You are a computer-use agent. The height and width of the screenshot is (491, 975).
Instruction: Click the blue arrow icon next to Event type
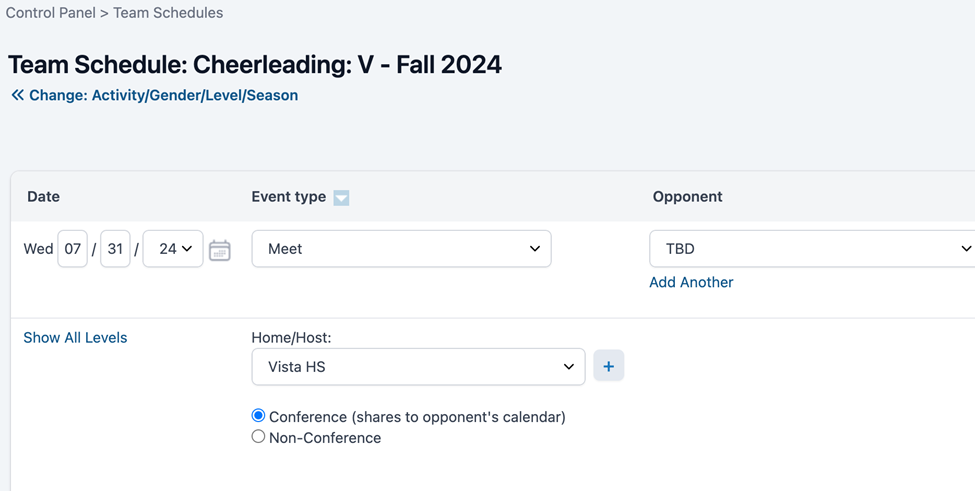(341, 198)
